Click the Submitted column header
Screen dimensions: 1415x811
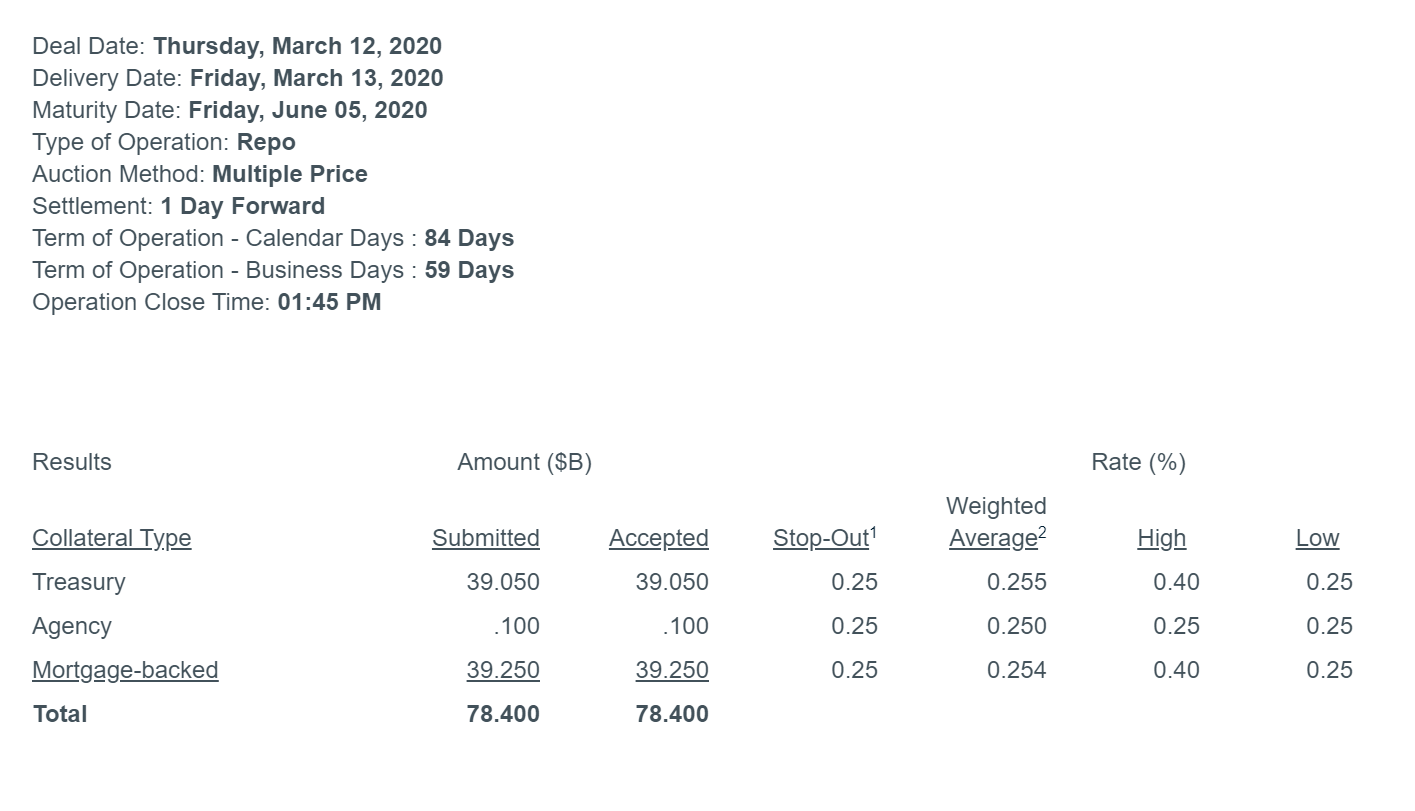(x=486, y=538)
